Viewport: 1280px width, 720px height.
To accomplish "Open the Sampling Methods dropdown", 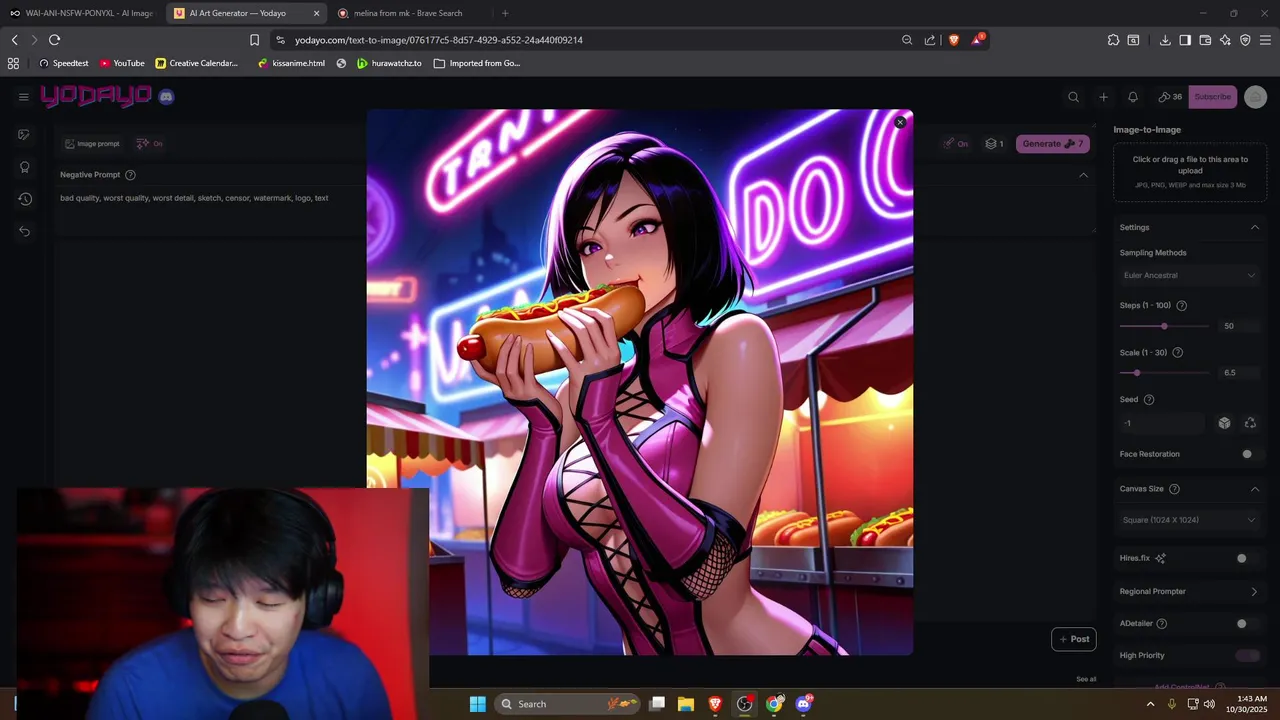I will coord(1188,275).
